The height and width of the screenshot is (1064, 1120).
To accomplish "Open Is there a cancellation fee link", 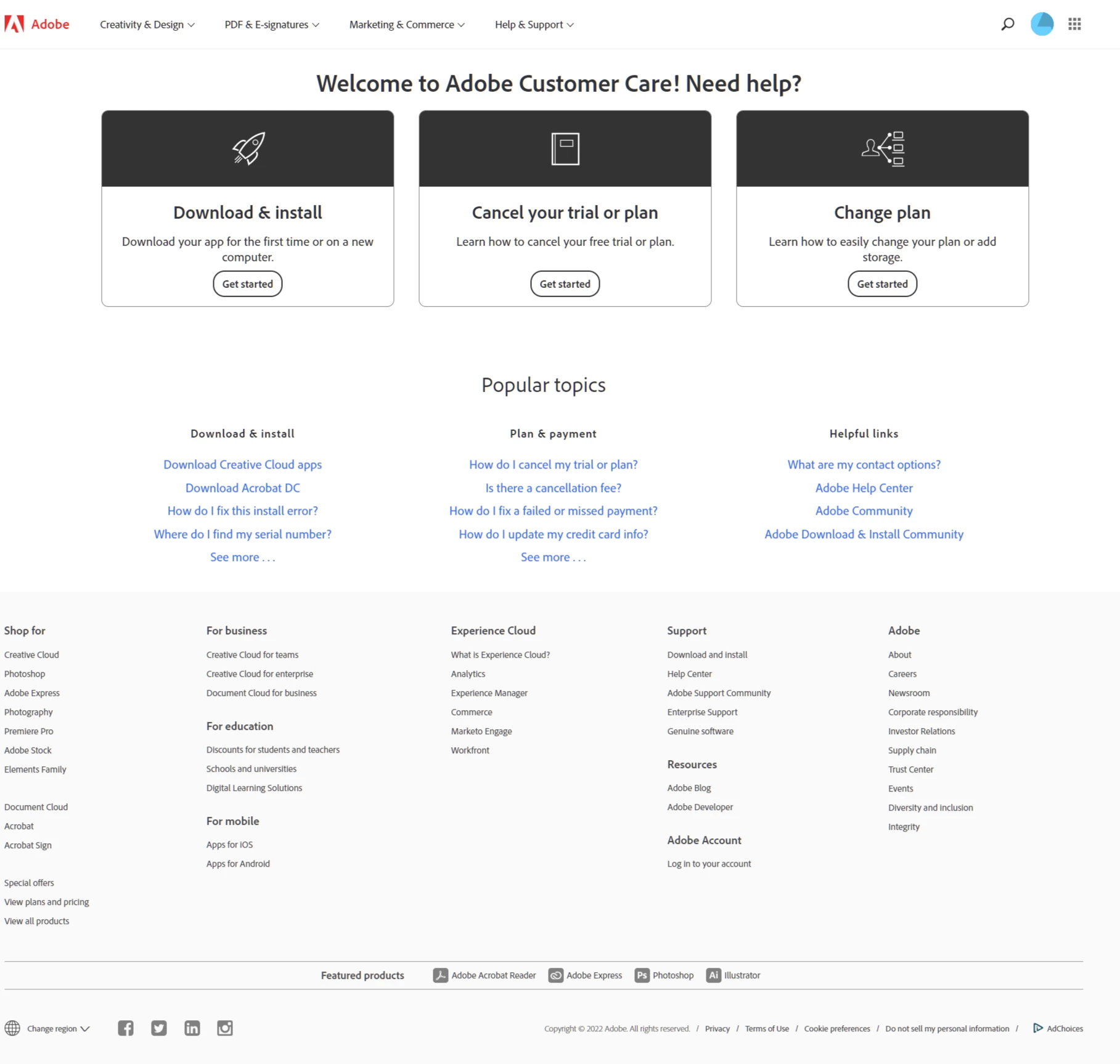I will [x=554, y=488].
